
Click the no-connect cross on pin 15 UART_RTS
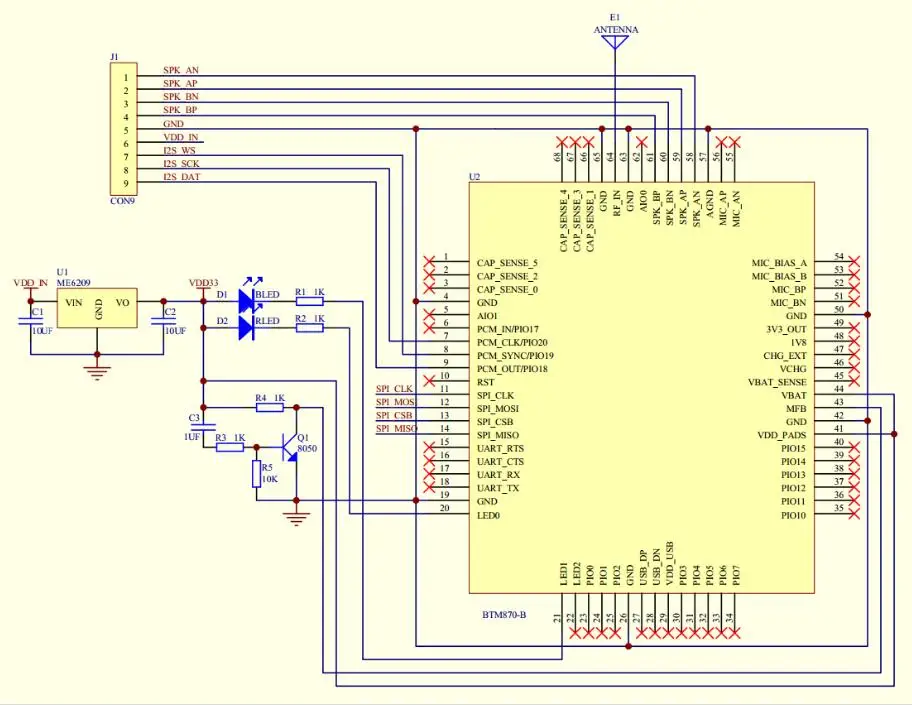(x=429, y=448)
